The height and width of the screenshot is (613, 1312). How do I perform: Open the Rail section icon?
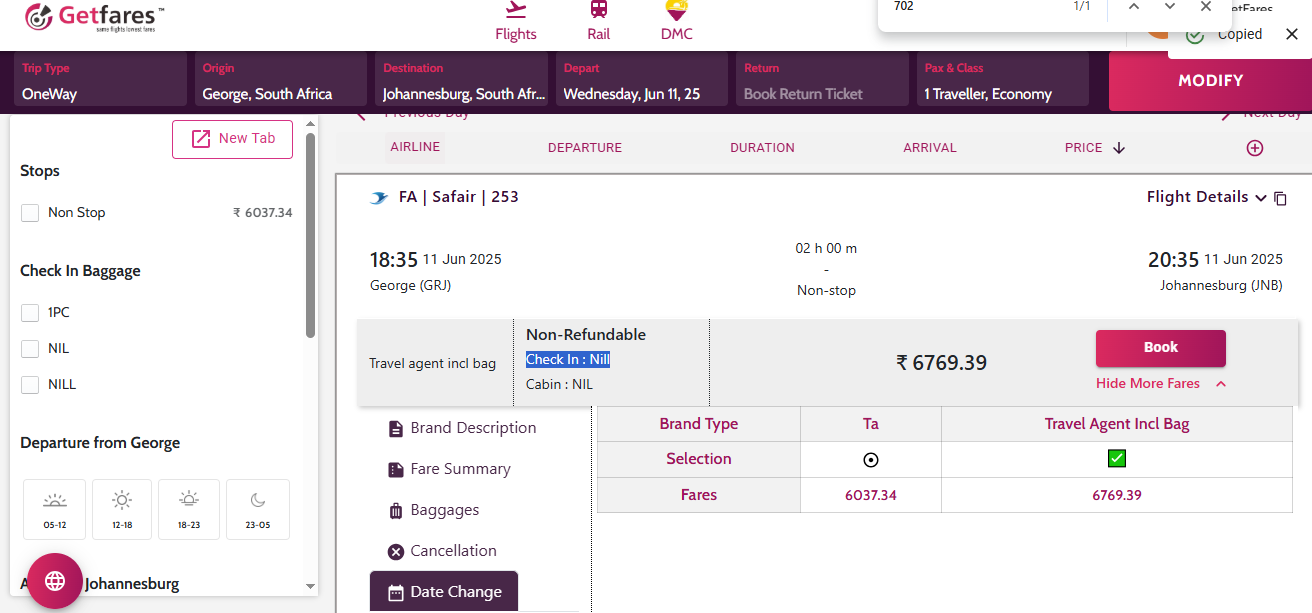pyautogui.click(x=598, y=10)
